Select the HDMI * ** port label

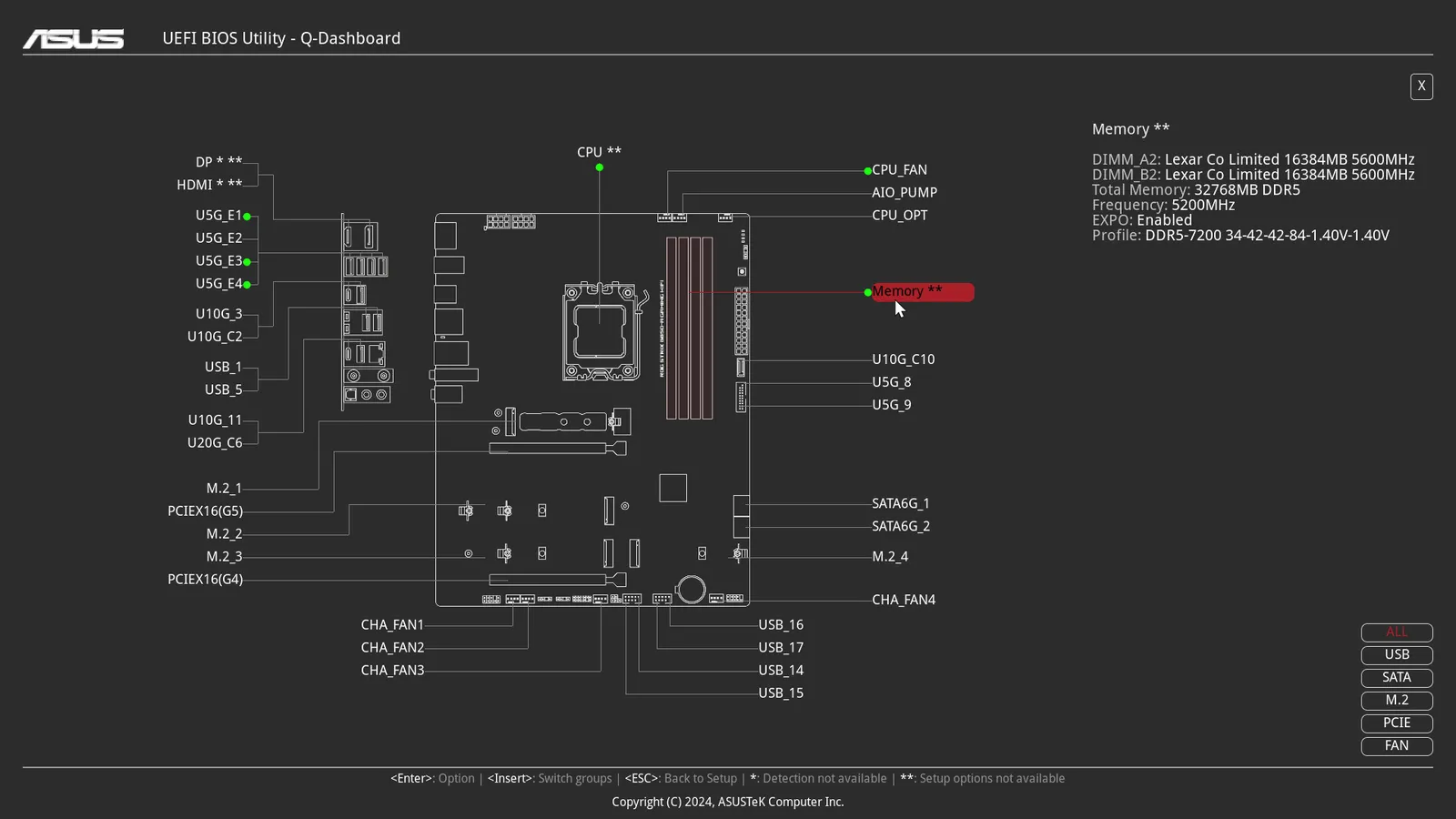click(x=209, y=185)
